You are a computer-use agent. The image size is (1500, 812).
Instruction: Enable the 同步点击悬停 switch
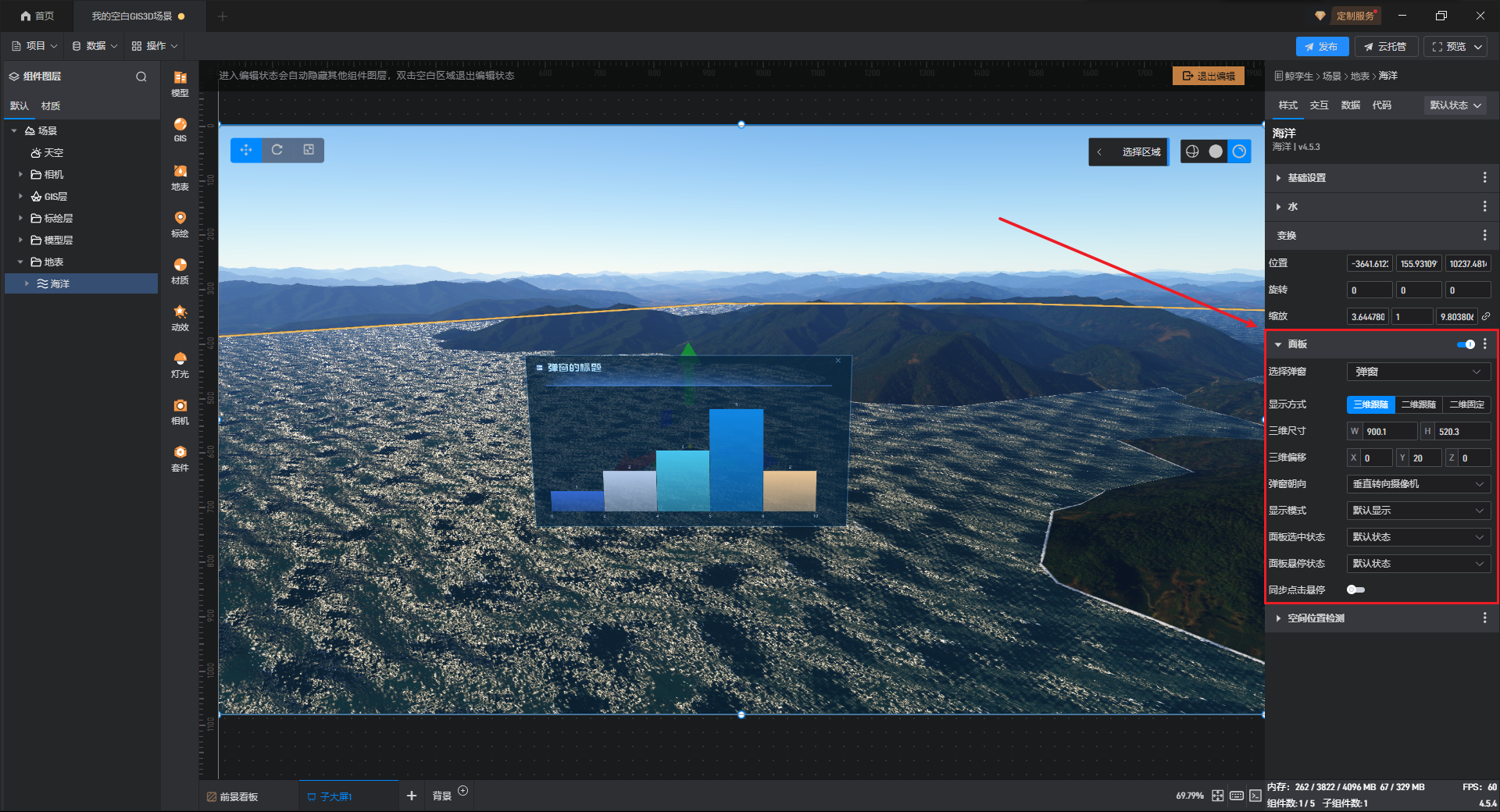[x=1356, y=590]
